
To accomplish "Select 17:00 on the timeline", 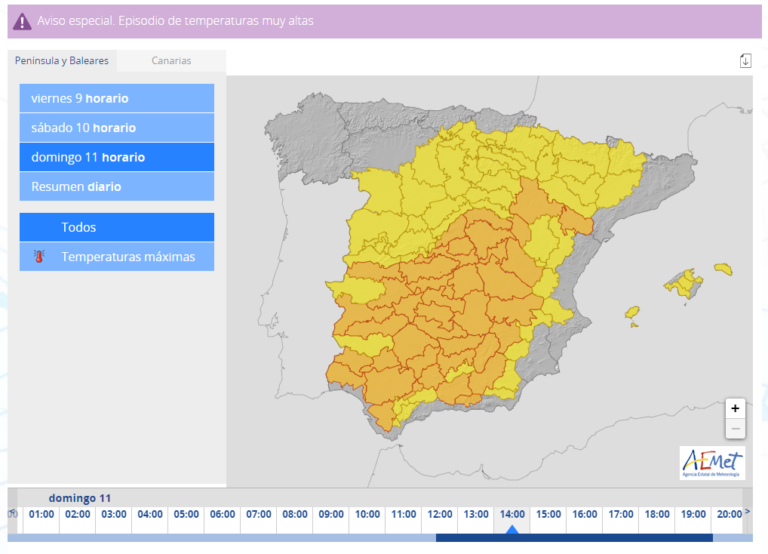I will coord(621,514).
